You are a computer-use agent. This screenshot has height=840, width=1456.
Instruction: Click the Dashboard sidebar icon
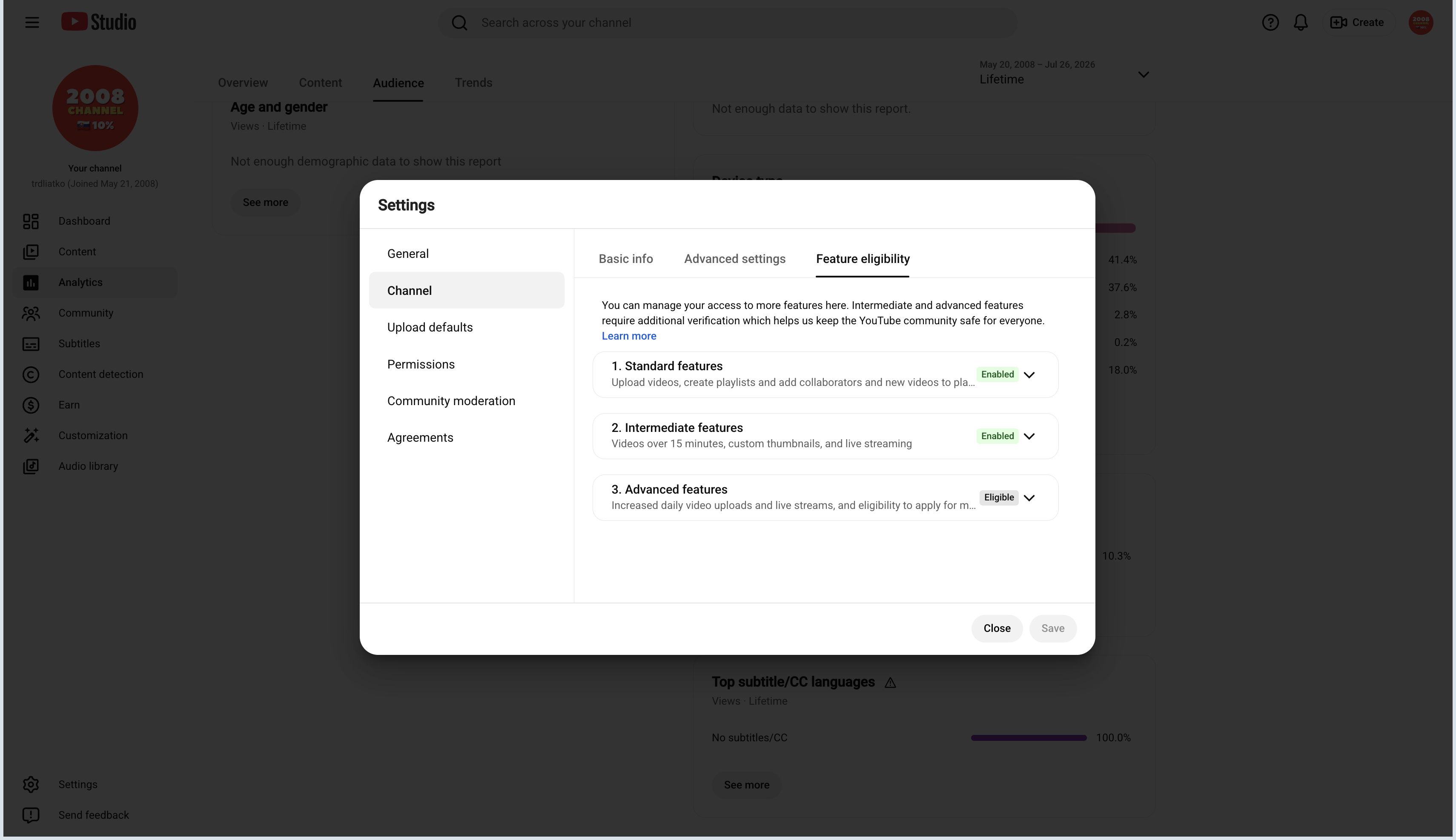[31, 221]
